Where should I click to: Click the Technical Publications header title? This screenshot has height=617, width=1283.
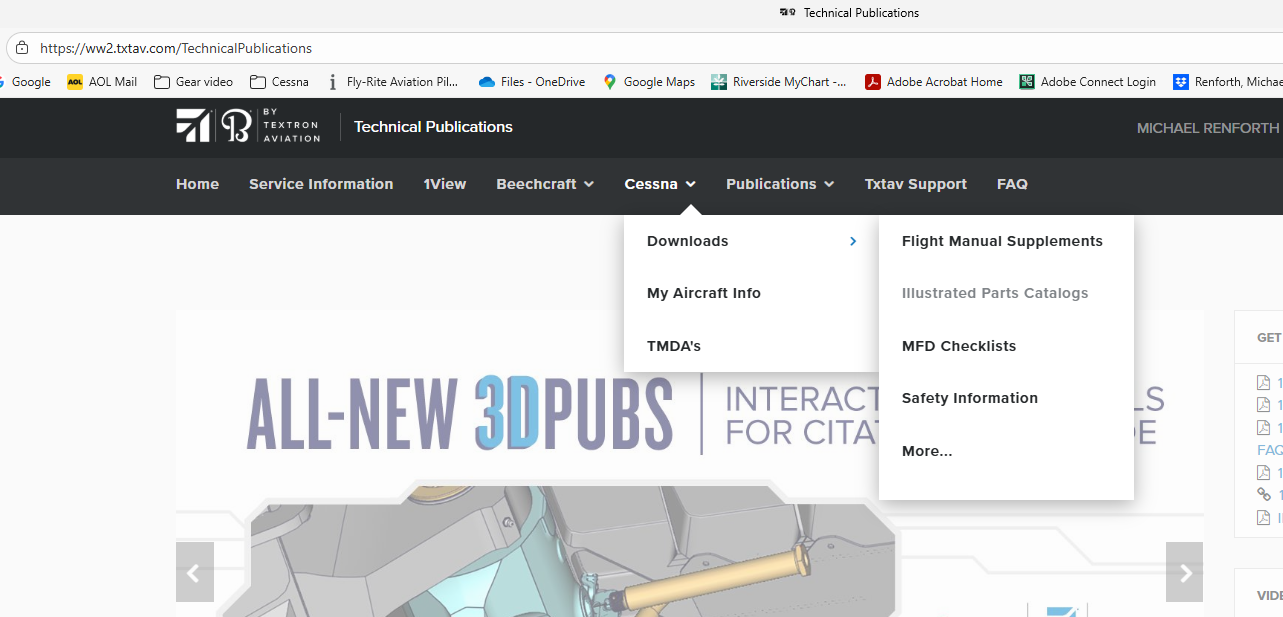(433, 127)
